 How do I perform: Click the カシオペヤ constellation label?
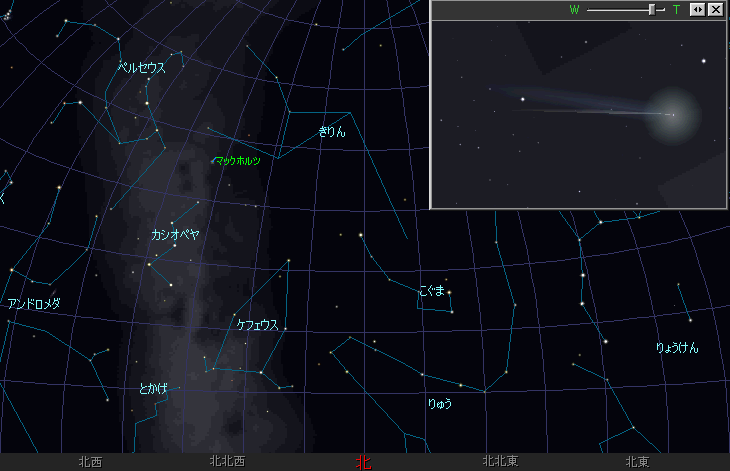174,234
